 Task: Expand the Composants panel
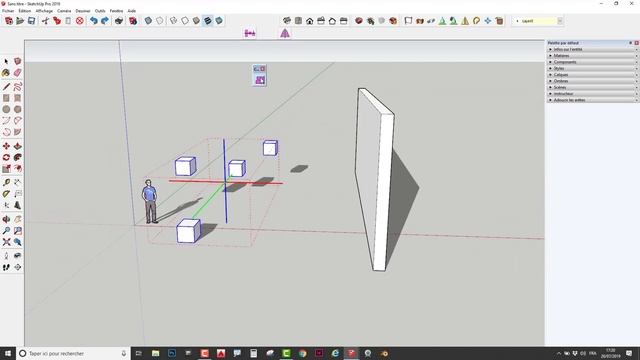click(593, 62)
